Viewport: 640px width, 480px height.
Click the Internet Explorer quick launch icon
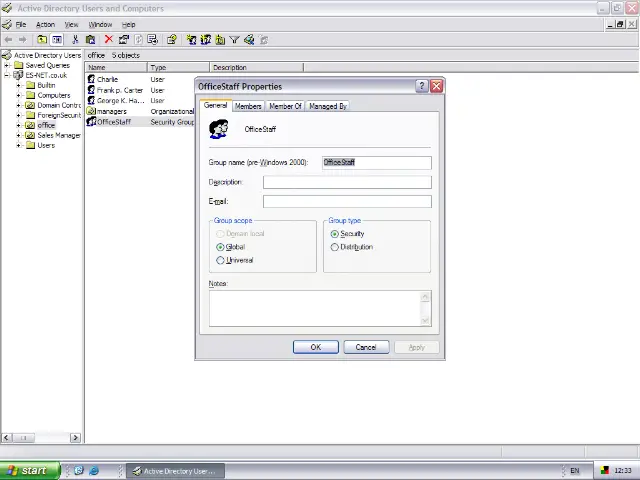[94, 471]
